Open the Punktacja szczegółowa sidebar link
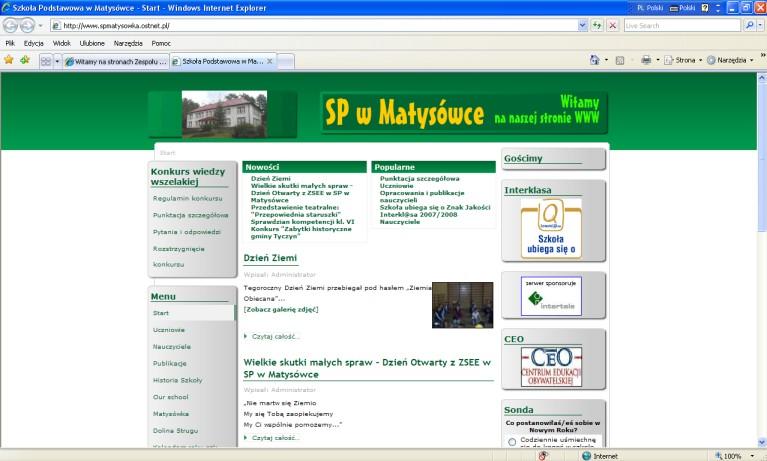The height and width of the screenshot is (461, 767). click(x=190, y=215)
